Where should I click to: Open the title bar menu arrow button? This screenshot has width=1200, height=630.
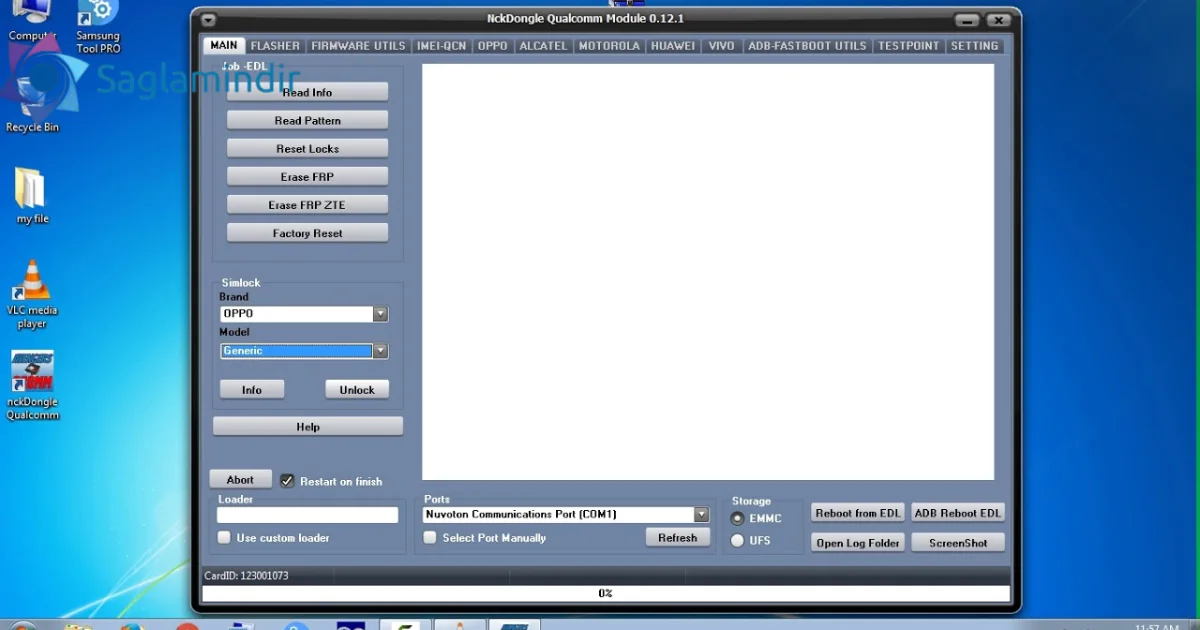point(208,20)
